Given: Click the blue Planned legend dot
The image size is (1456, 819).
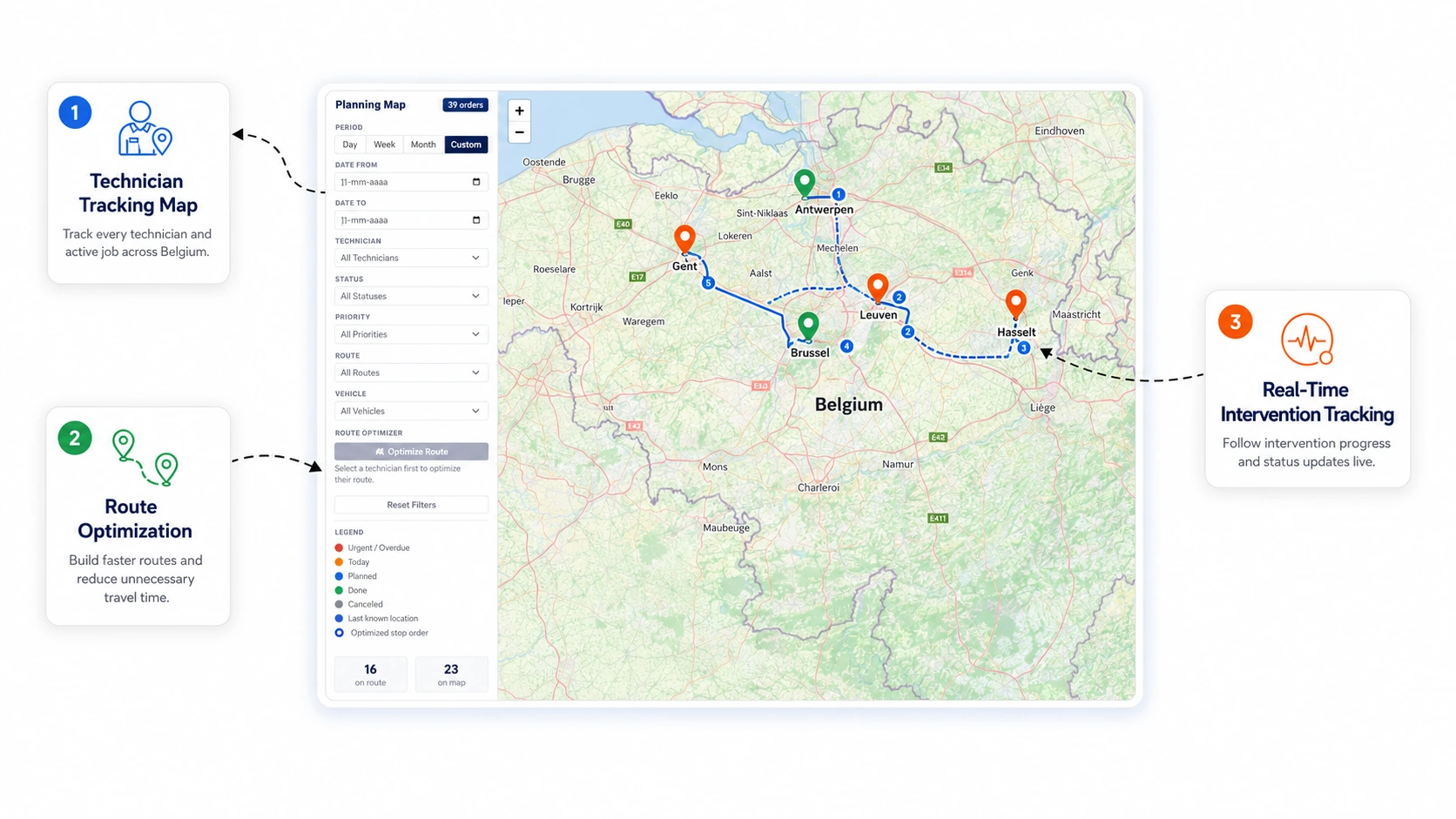Looking at the screenshot, I should (340, 576).
